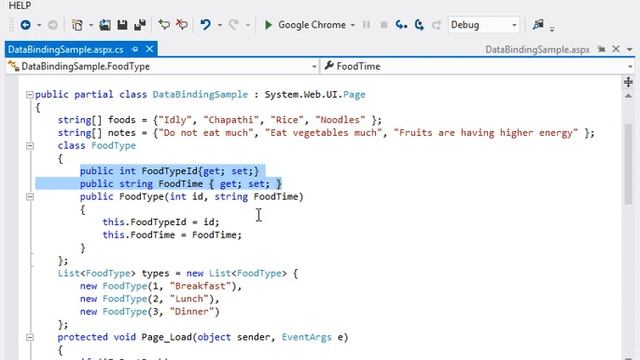Close the DataBindingSample.aspx preview tab
The width and height of the screenshot is (640, 360).
[x=616, y=49]
